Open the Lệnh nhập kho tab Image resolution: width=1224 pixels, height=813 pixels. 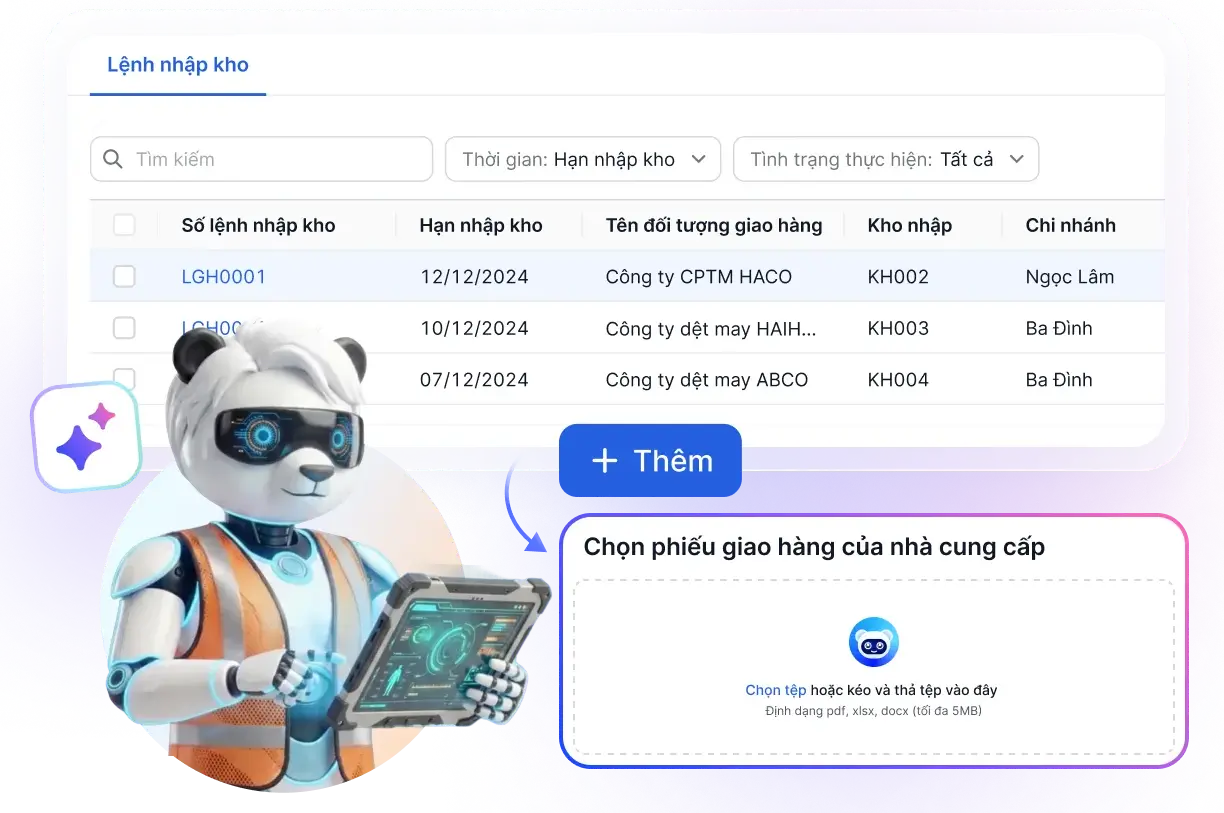coord(178,65)
